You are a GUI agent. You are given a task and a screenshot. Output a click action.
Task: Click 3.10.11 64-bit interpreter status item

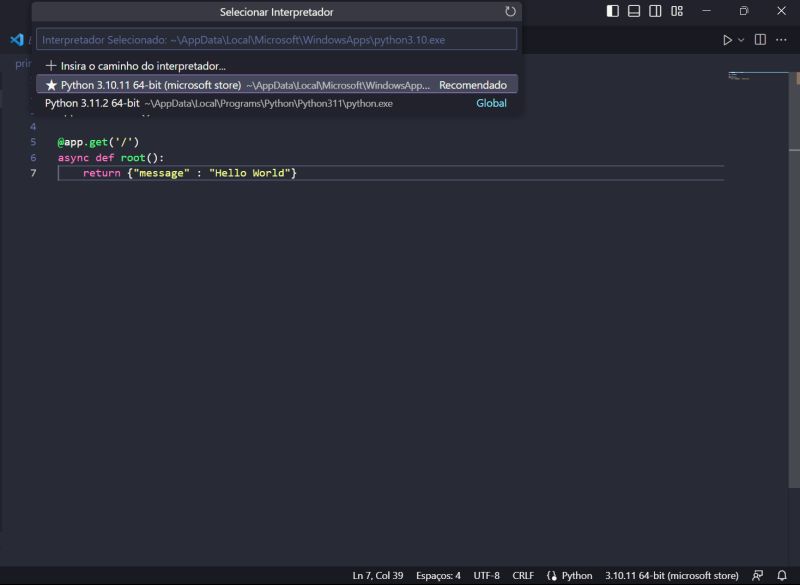[x=671, y=575]
